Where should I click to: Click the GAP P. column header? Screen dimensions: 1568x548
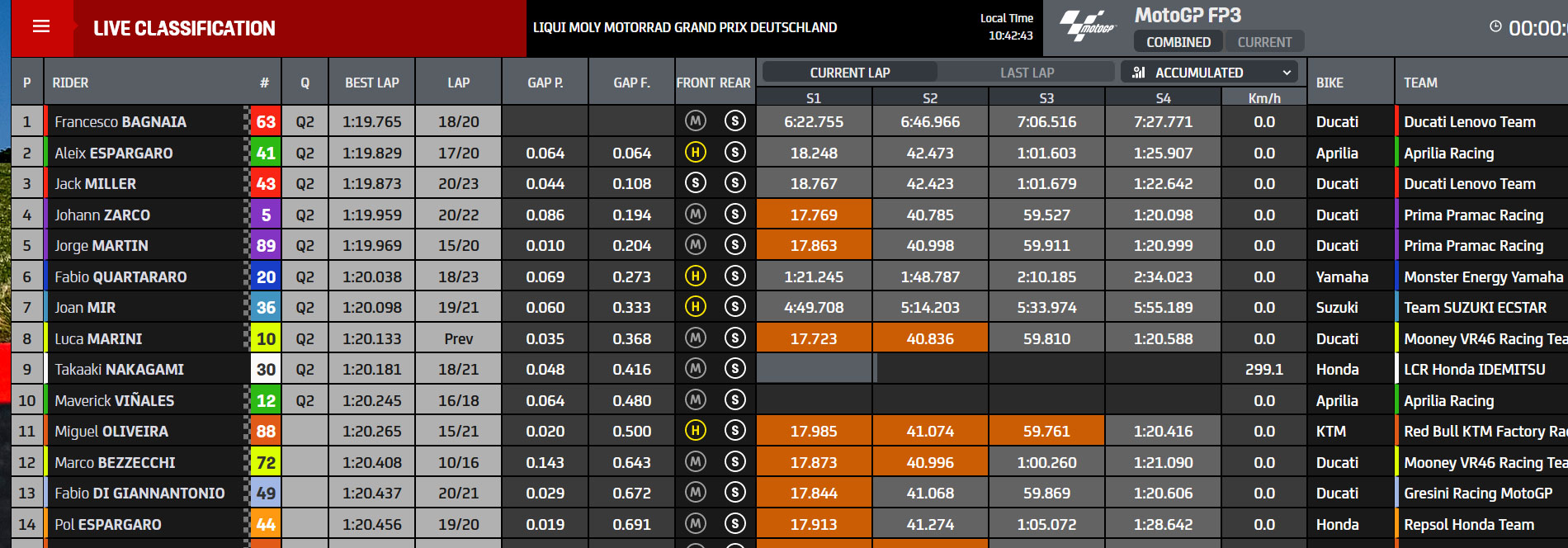click(x=545, y=83)
